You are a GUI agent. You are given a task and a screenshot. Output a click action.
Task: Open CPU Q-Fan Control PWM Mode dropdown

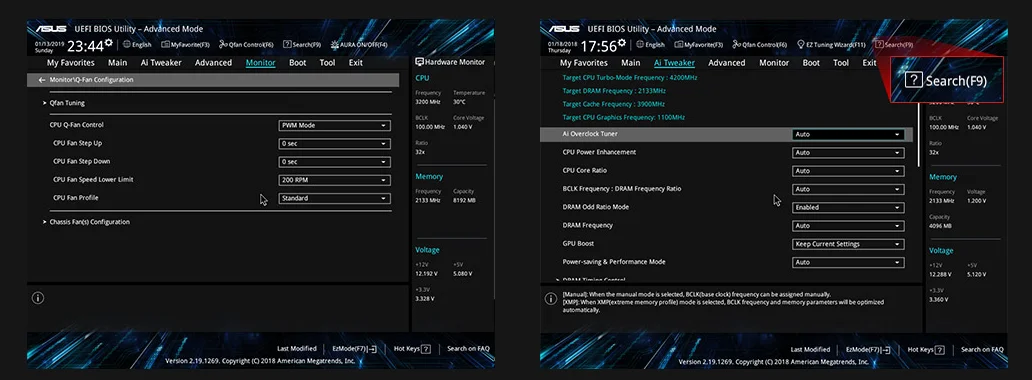(x=334, y=125)
